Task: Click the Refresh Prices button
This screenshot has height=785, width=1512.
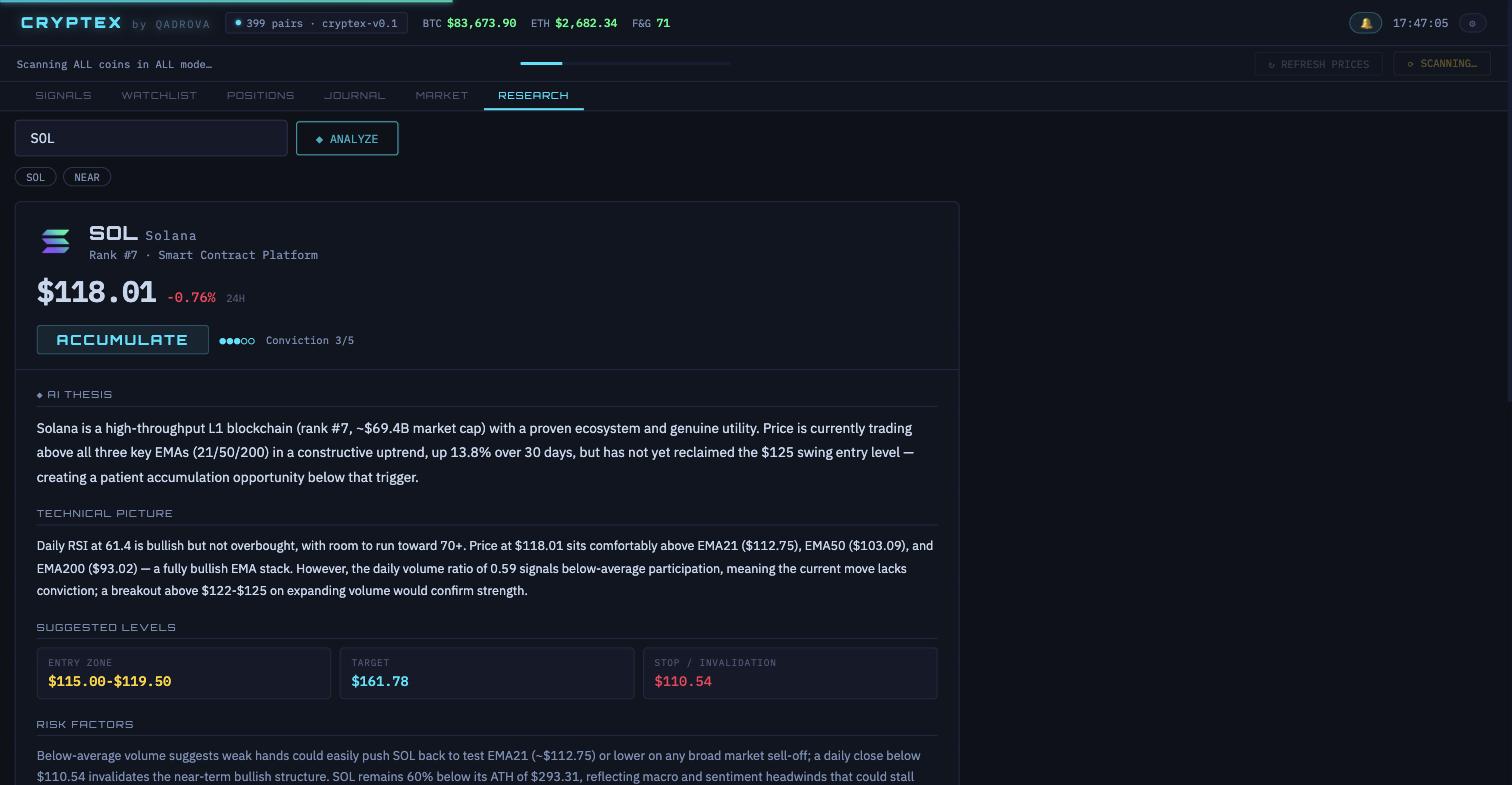Action: point(1318,64)
